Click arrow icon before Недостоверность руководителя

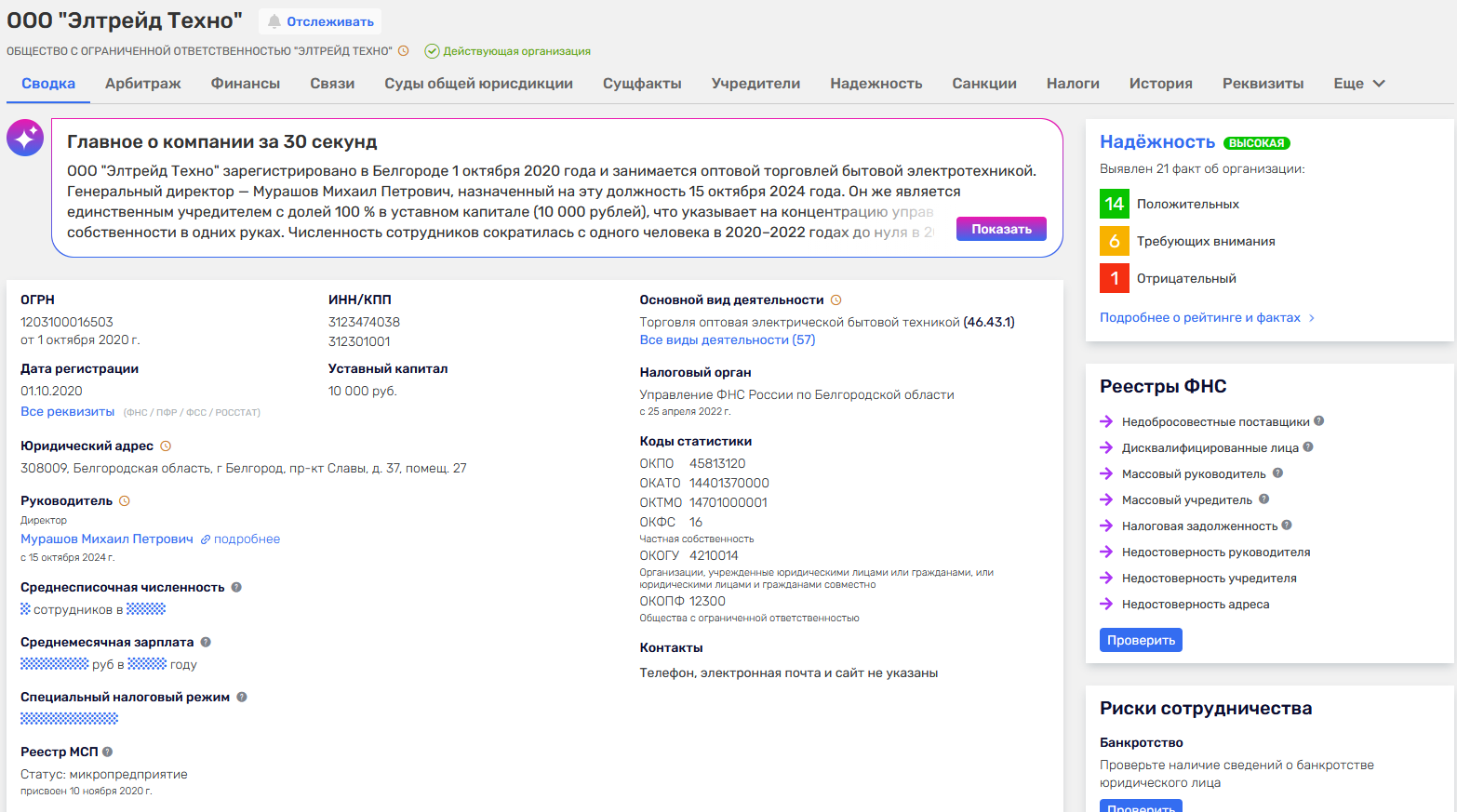[1106, 552]
